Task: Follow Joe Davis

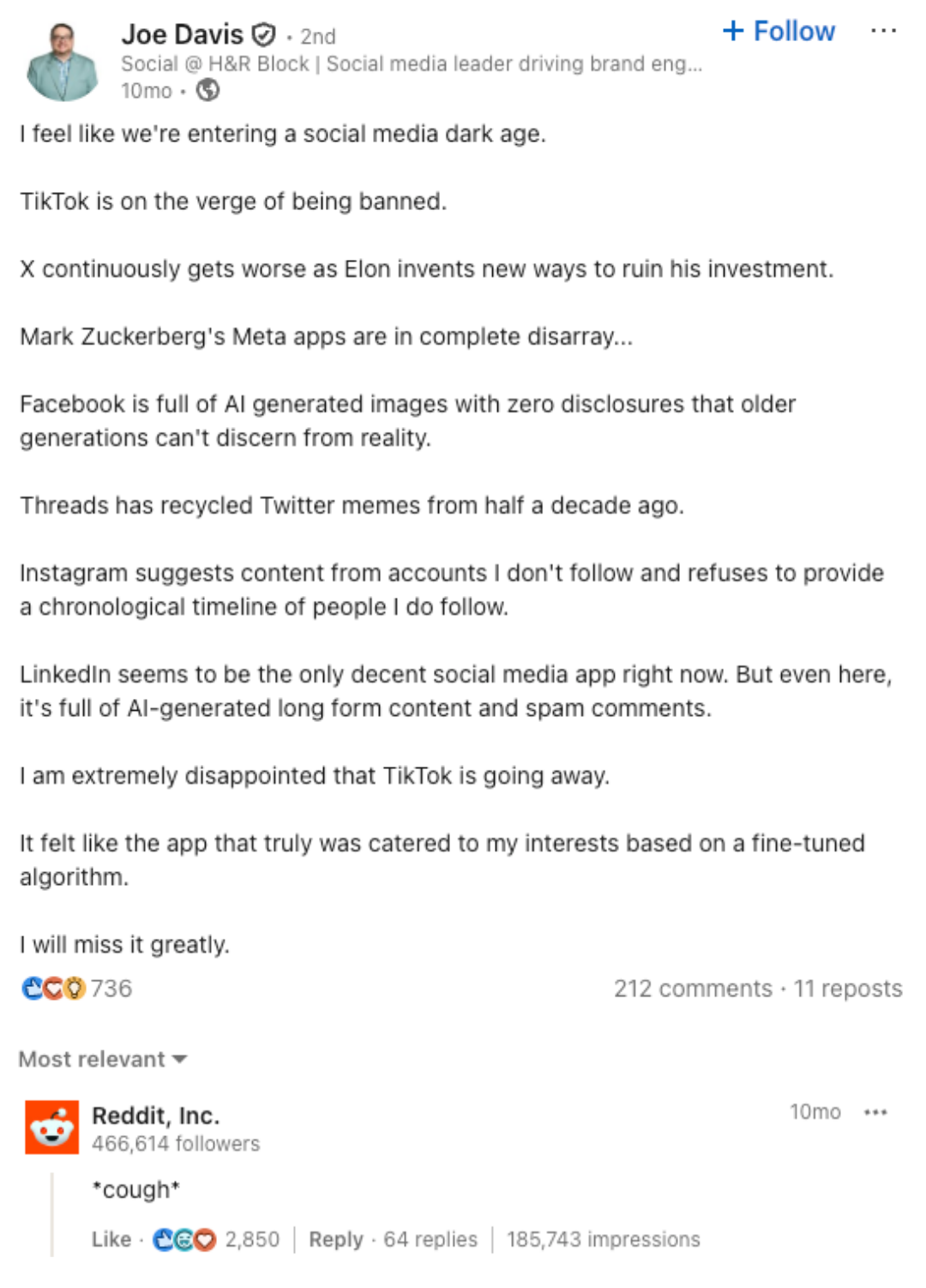Action: (x=779, y=31)
